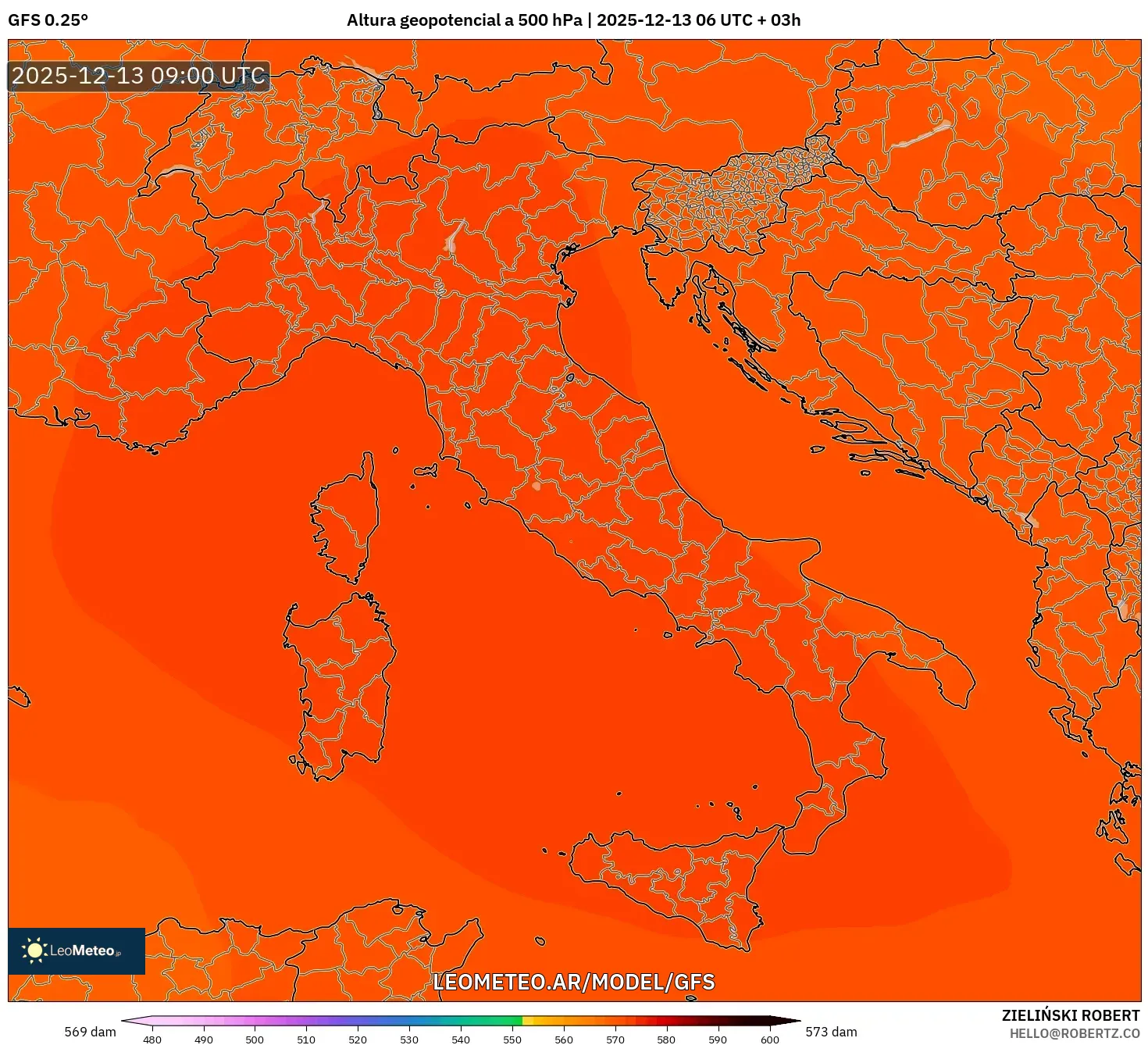The image size is (1148, 1045).
Task: Click the LeoMeteo sun logo
Action: pyautogui.click(x=34, y=952)
